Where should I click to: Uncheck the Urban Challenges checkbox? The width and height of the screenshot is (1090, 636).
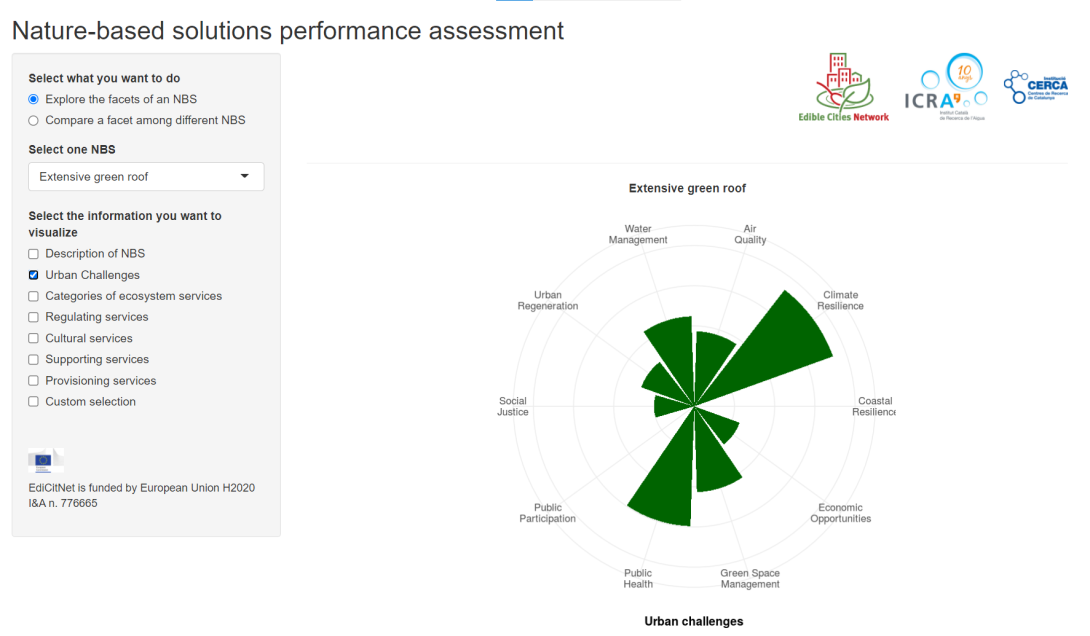[33, 275]
